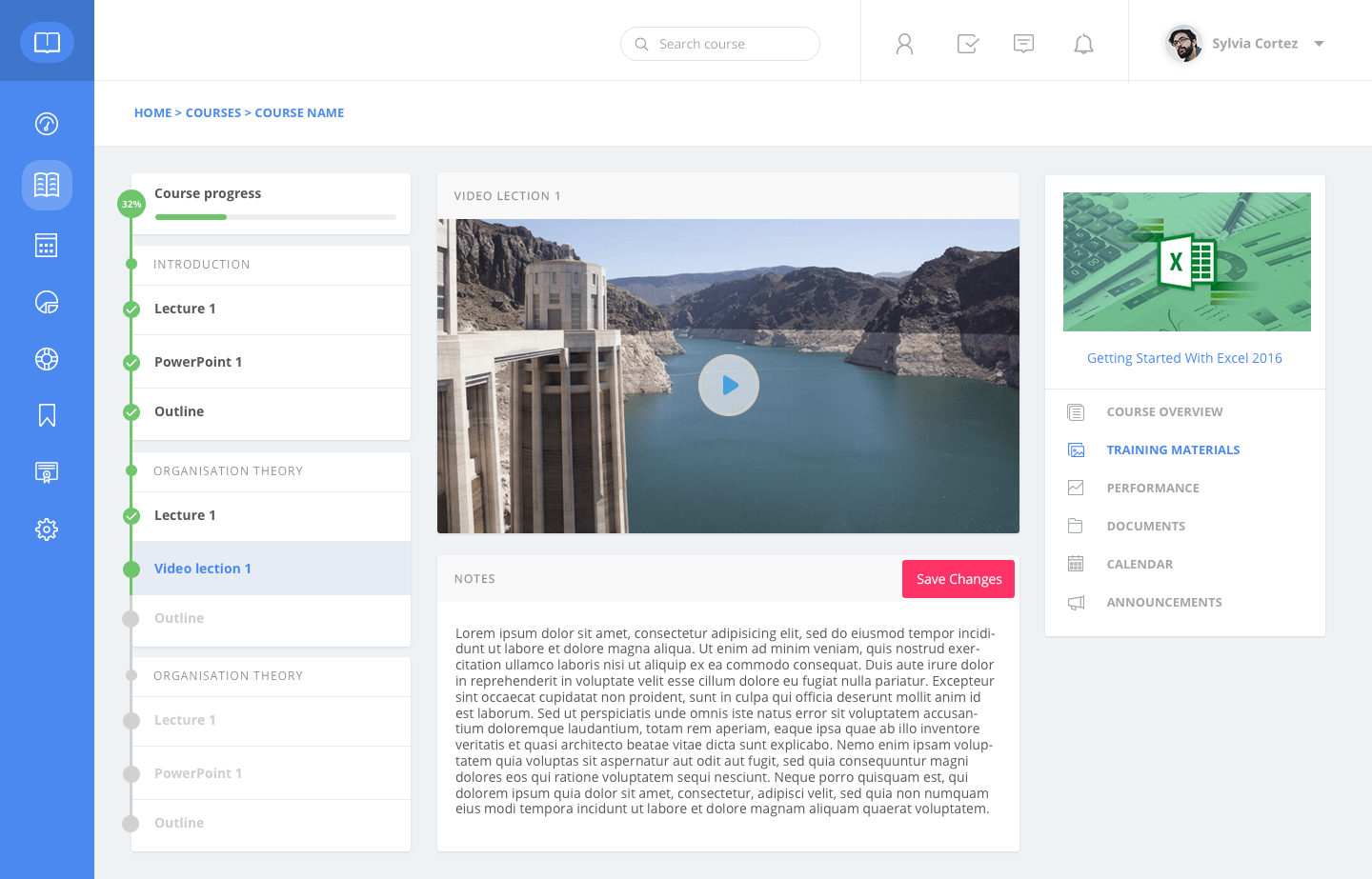The height and width of the screenshot is (879, 1372).
Task: Open Getting Started With Excel 2016 link
Action: pyautogui.click(x=1184, y=358)
